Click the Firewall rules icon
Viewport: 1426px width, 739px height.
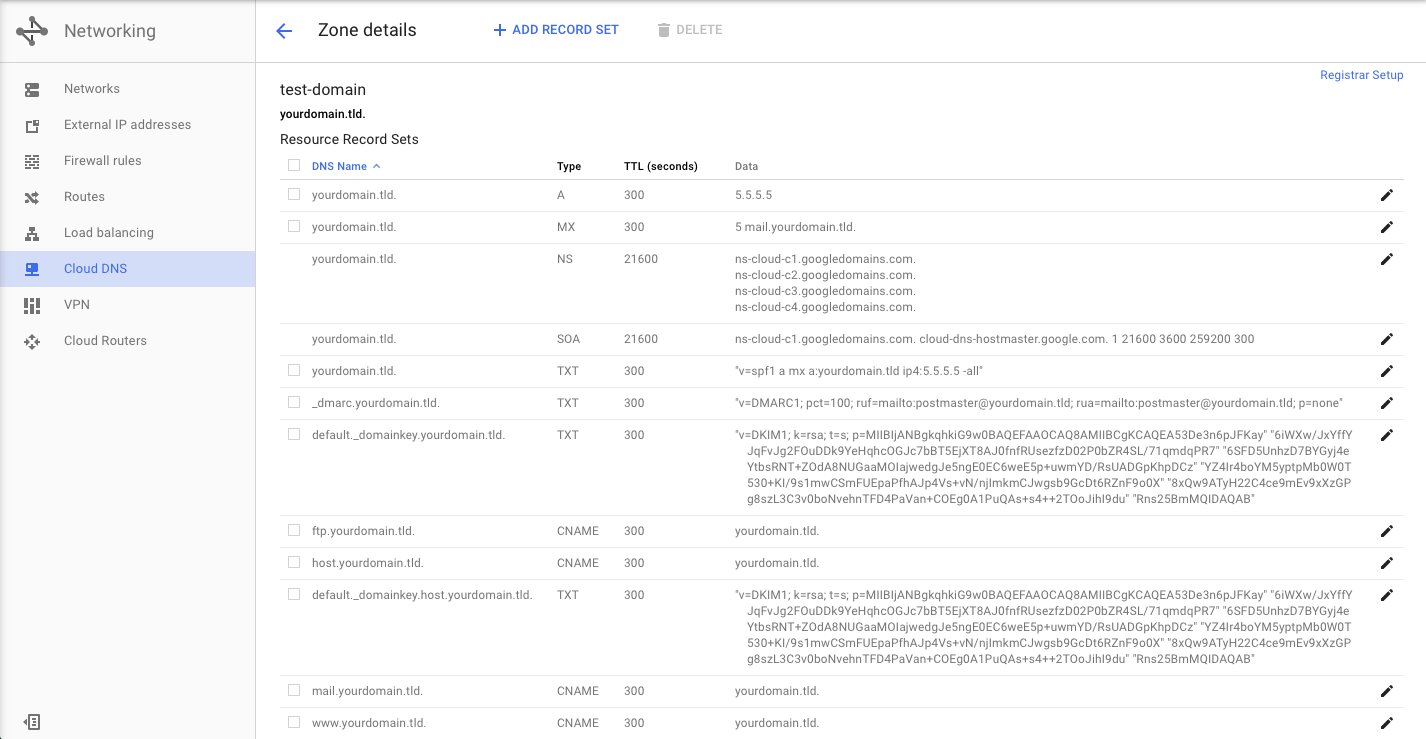tap(32, 161)
